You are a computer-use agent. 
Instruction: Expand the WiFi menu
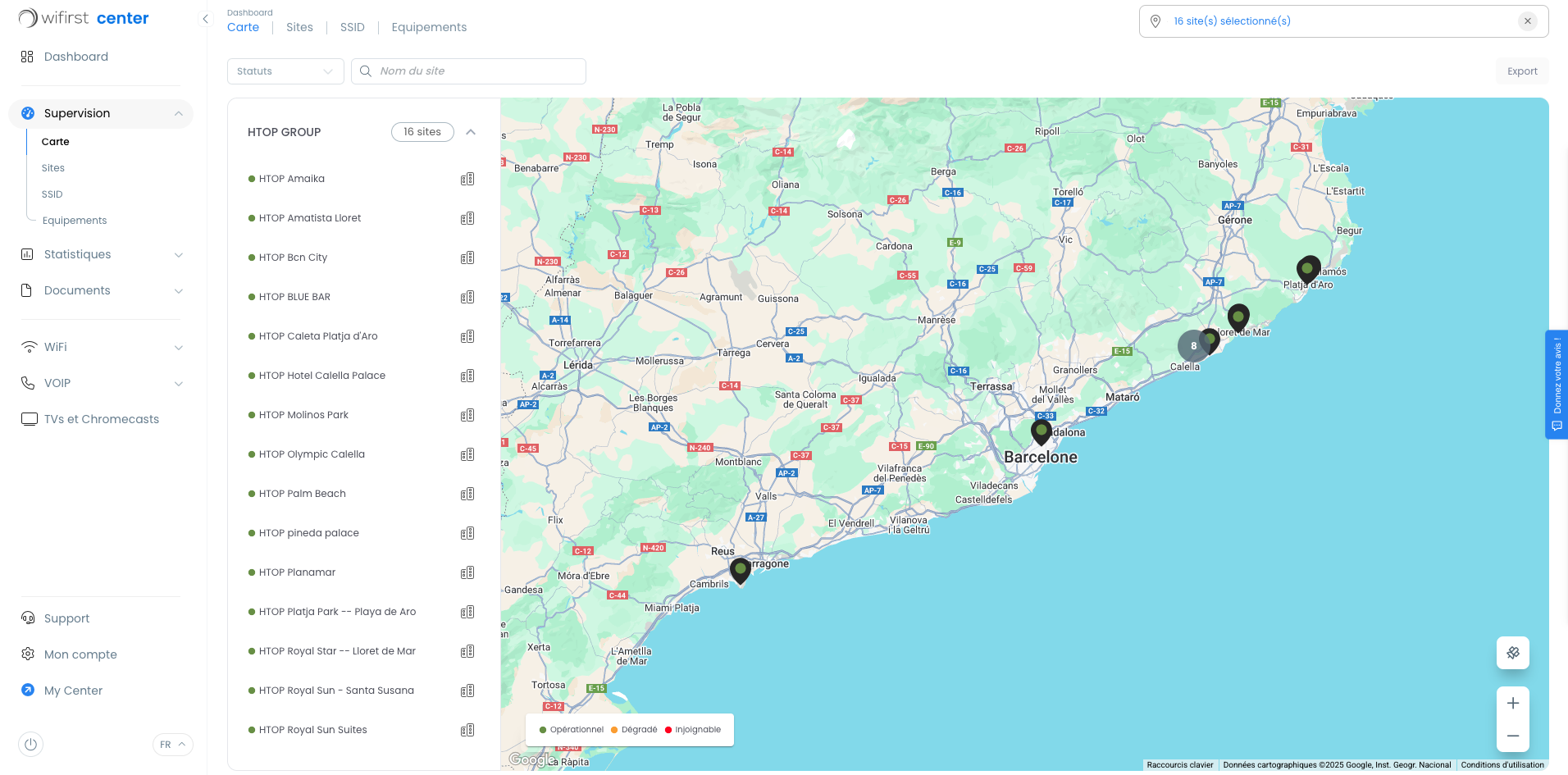point(178,348)
